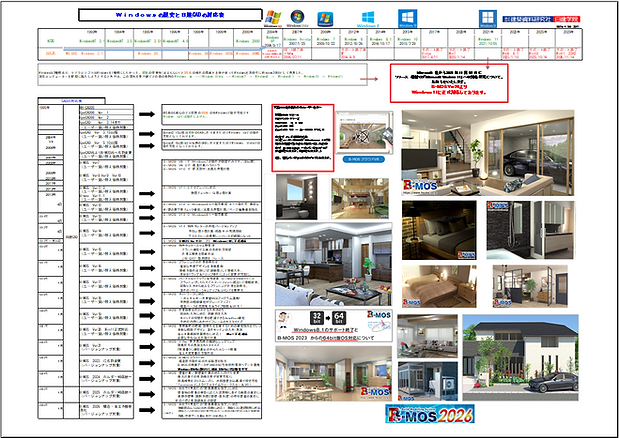This screenshot has width=619, height=438.
Task: Select the MS-DOS Windows 3.1 cell
Action: (x=84, y=53)
